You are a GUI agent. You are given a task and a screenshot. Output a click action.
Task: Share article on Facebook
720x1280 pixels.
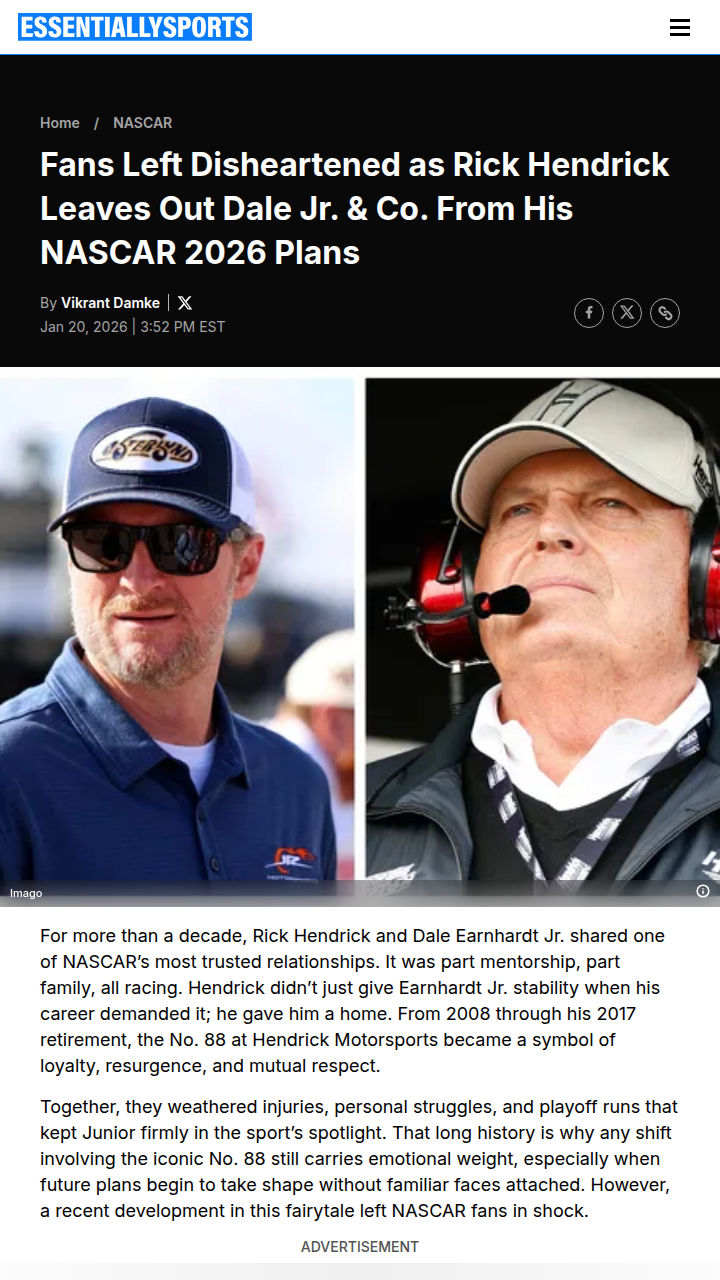point(589,313)
